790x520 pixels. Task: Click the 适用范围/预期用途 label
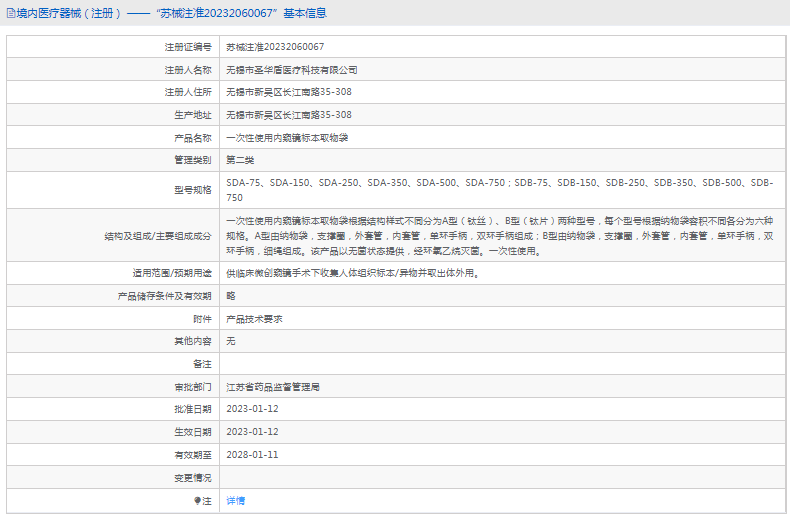(172, 273)
